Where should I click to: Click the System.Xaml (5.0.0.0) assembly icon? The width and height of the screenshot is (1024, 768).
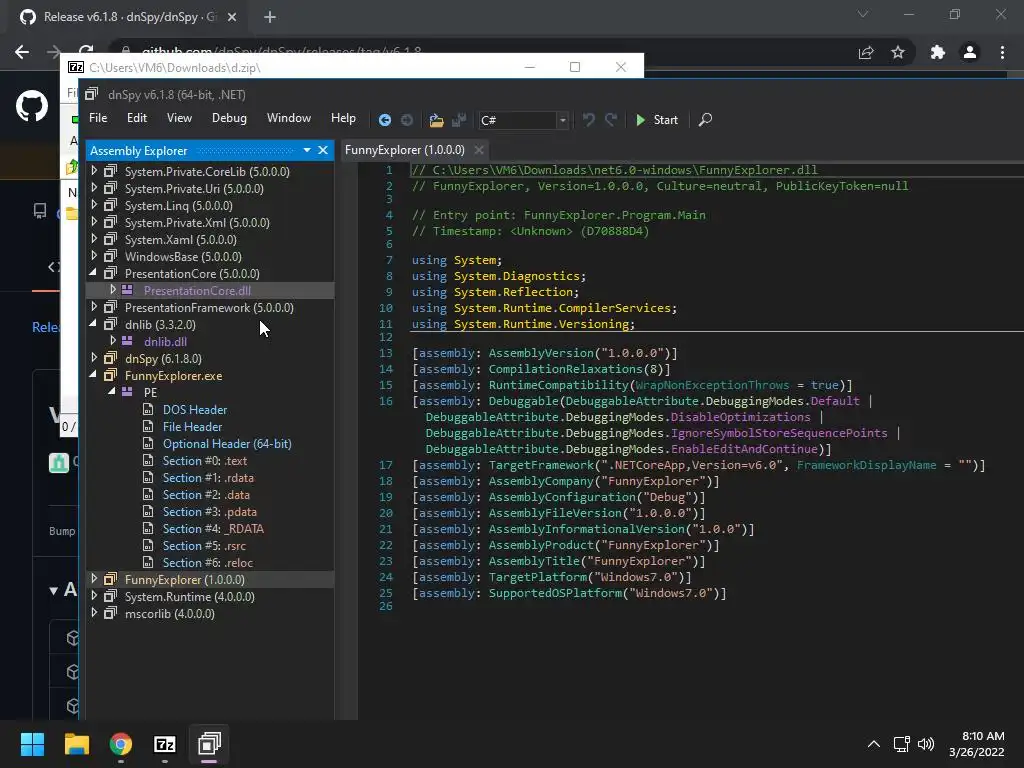click(x=111, y=240)
